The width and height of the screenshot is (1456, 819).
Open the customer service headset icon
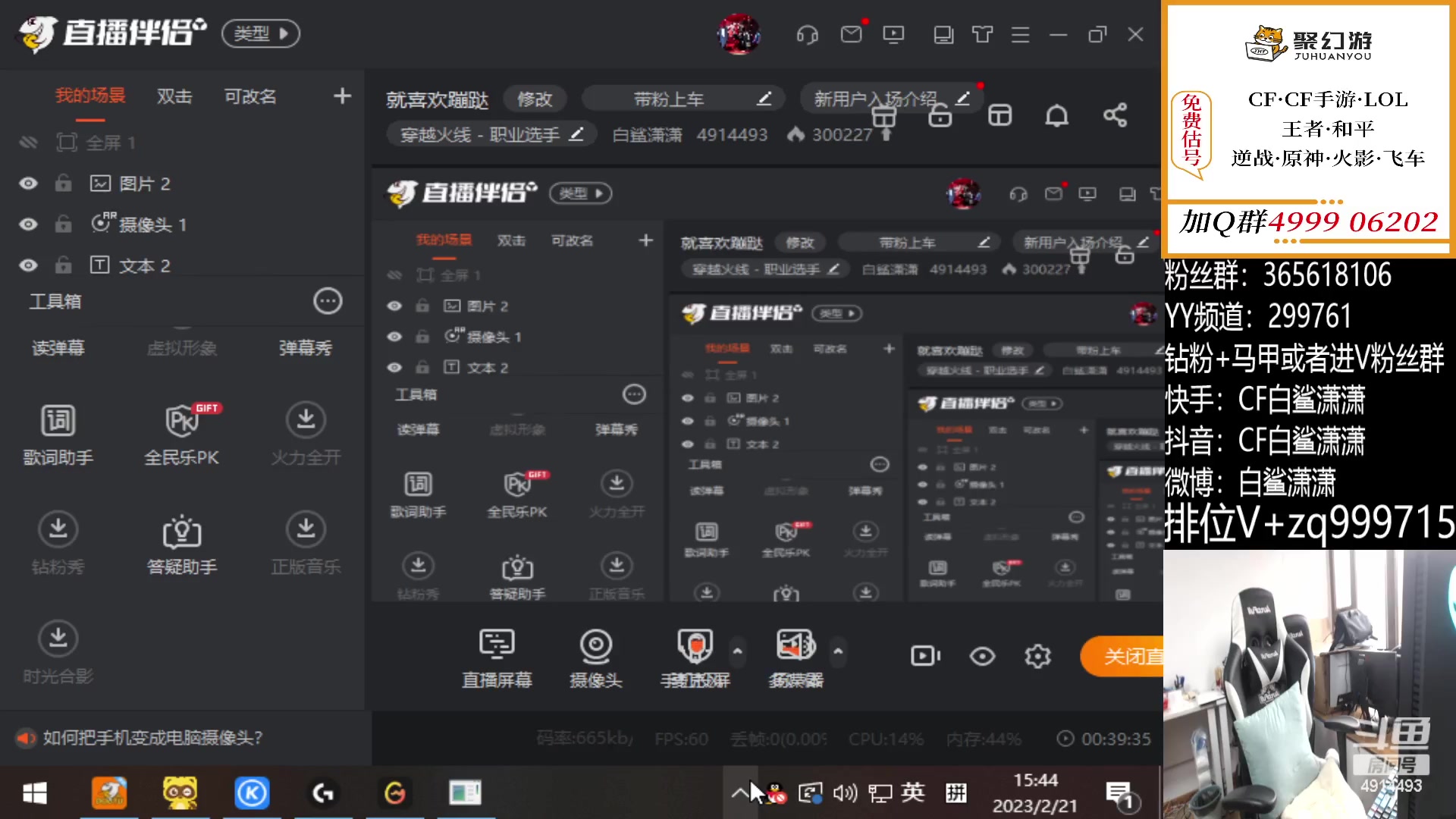pyautogui.click(x=807, y=35)
